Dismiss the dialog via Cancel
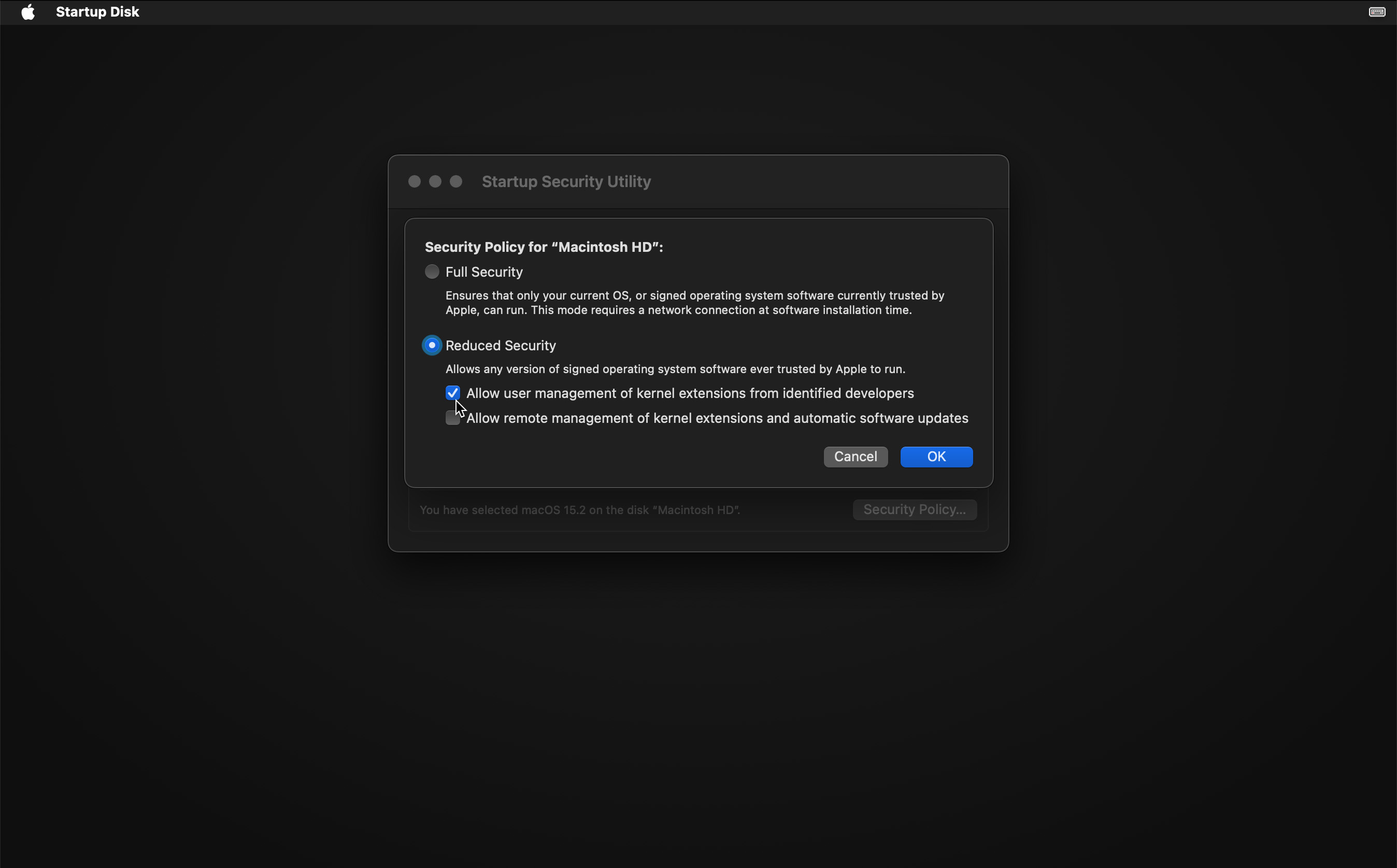The width and height of the screenshot is (1397, 868). coord(855,457)
